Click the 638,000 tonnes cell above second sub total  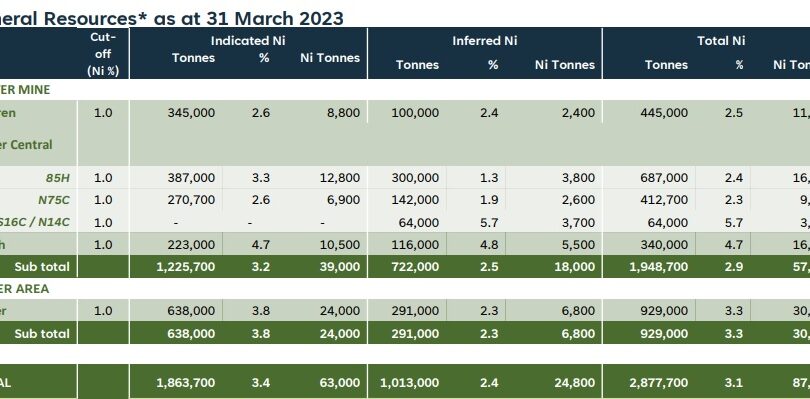[x=191, y=311]
